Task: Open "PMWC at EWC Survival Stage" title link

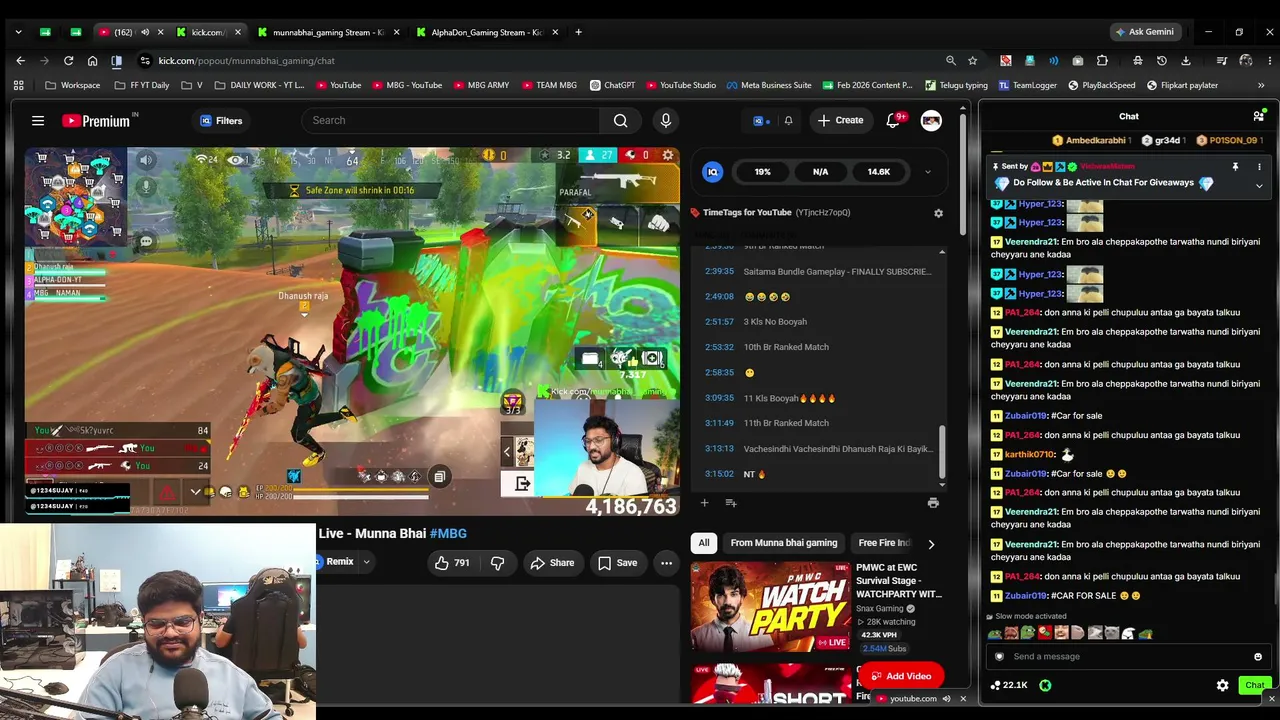Action: point(899,581)
